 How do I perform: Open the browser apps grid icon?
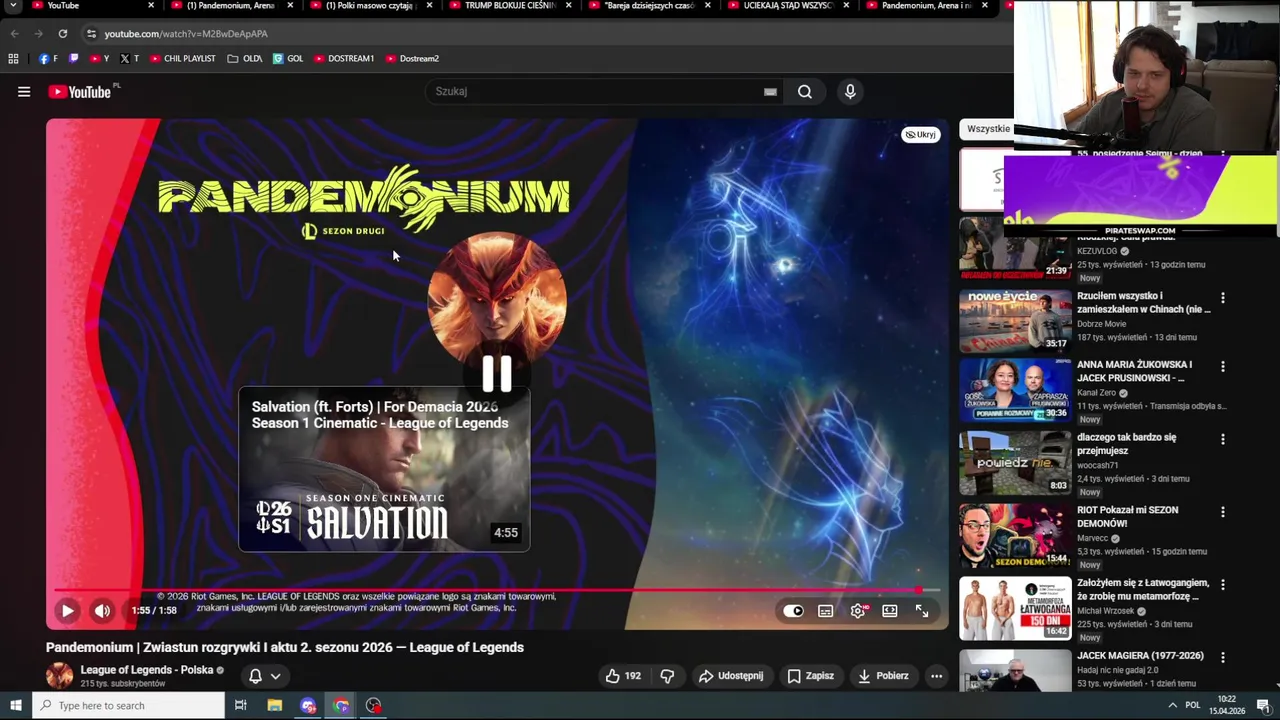(x=13, y=59)
